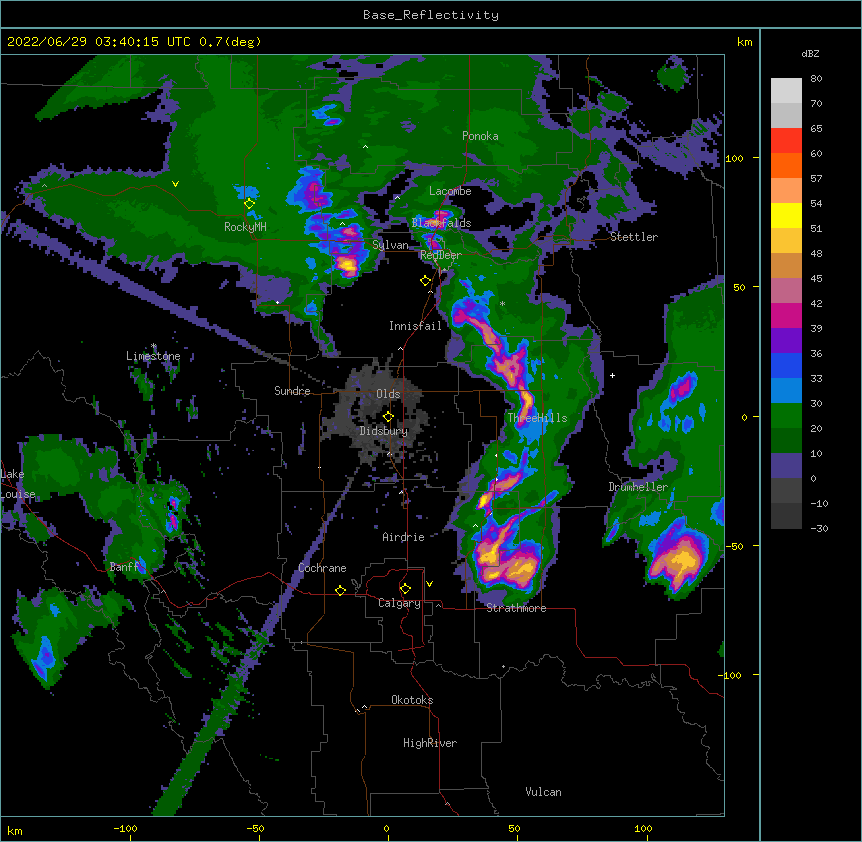Viewport: 862px width, 842px height.
Task: Click the 0 tick label on bottom axis
Action: pyautogui.click(x=386, y=829)
